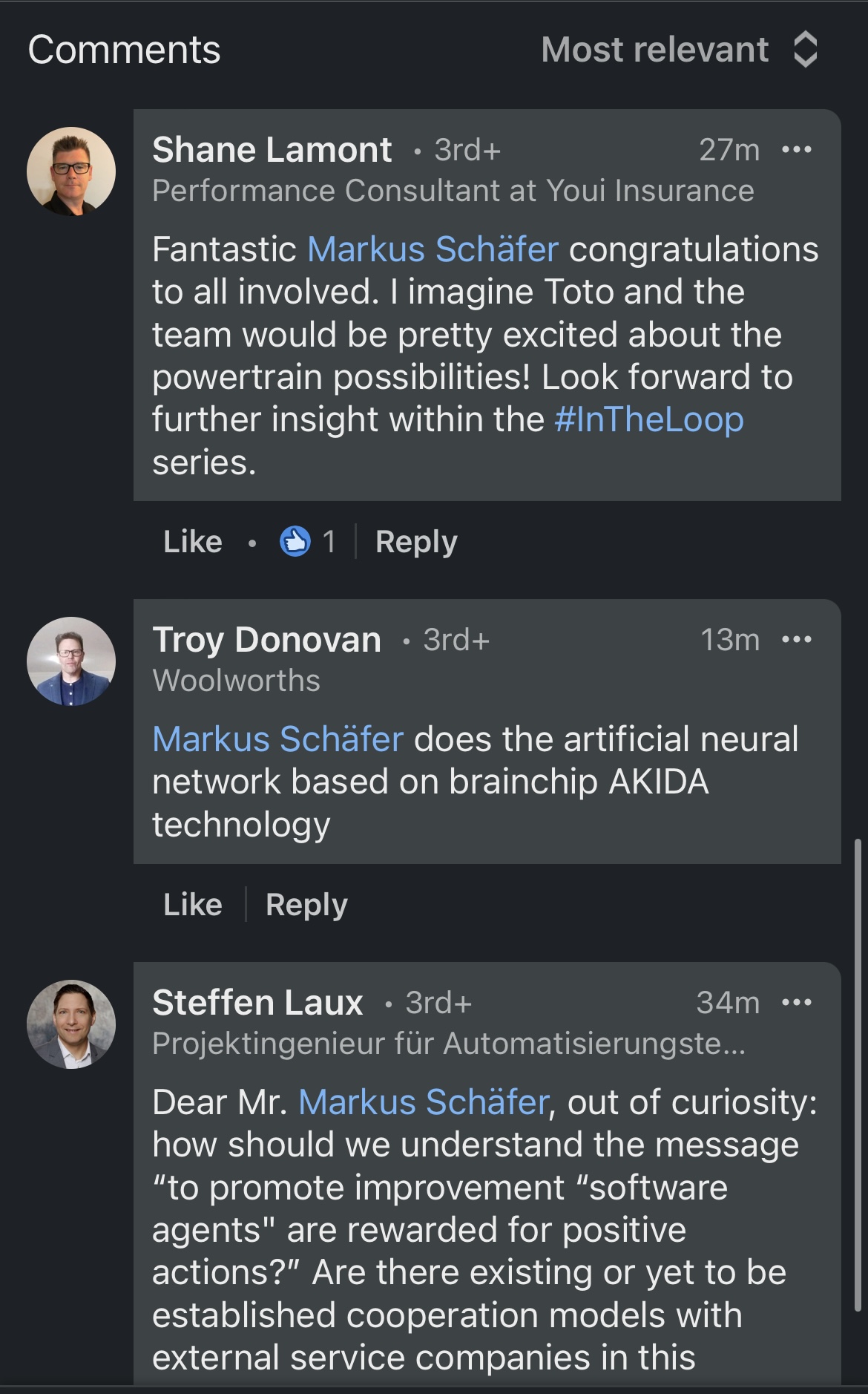Click the vertical scrollbar on the right

point(858,1076)
